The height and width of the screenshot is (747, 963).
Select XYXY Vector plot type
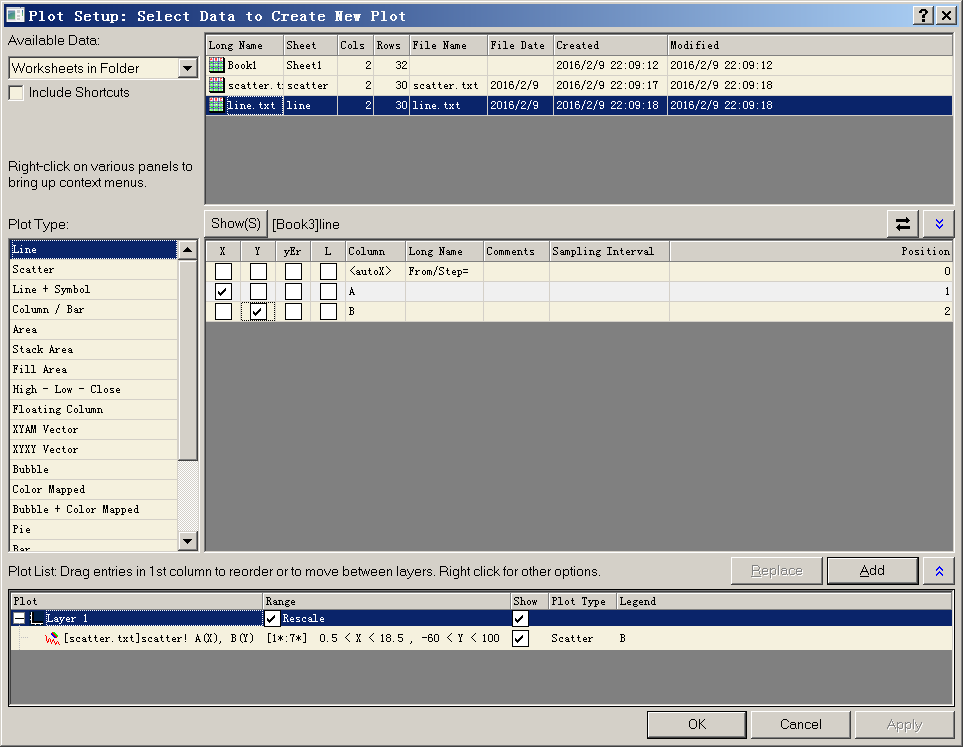click(x=93, y=449)
